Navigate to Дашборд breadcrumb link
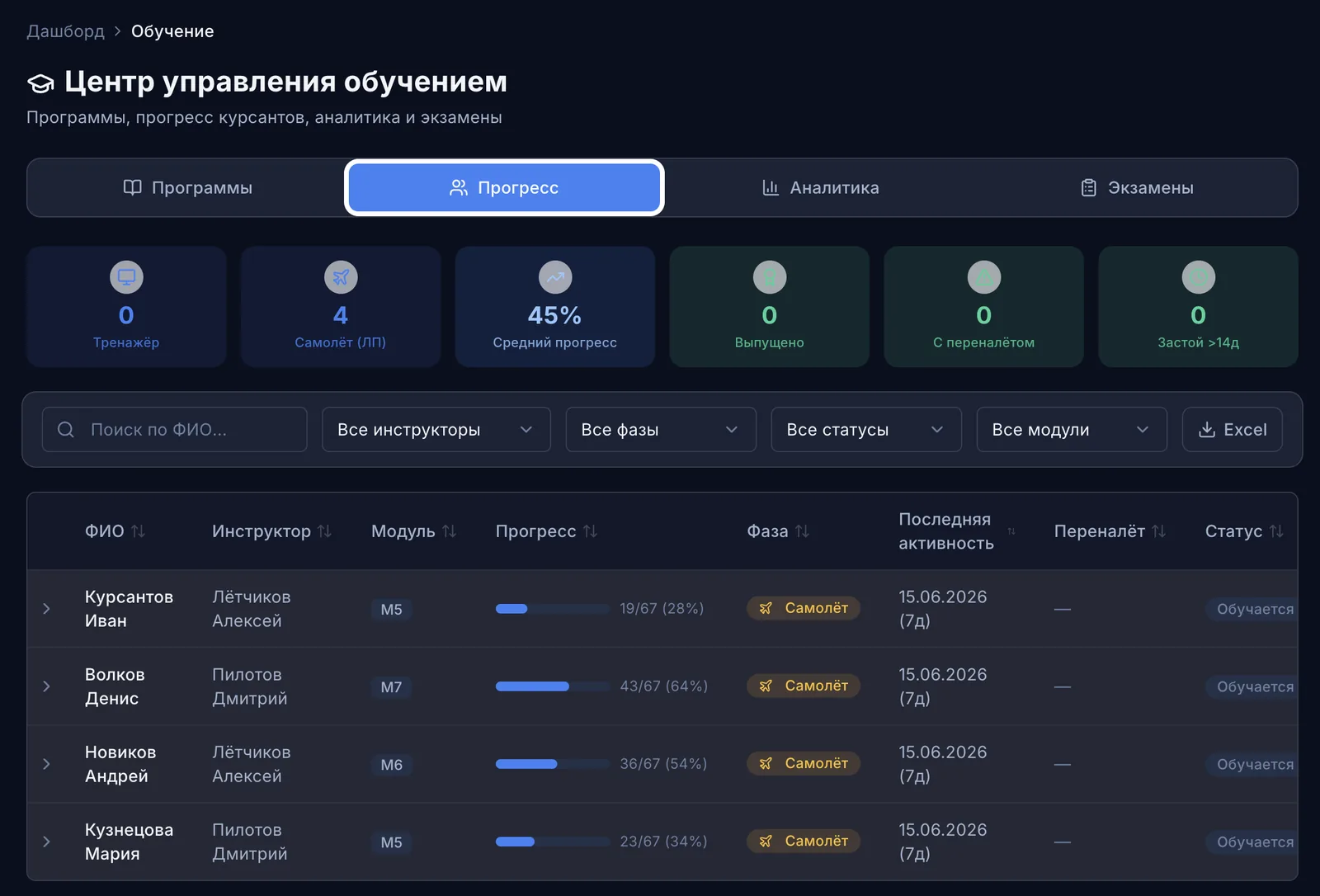Viewport: 1320px width, 896px height. (x=66, y=31)
